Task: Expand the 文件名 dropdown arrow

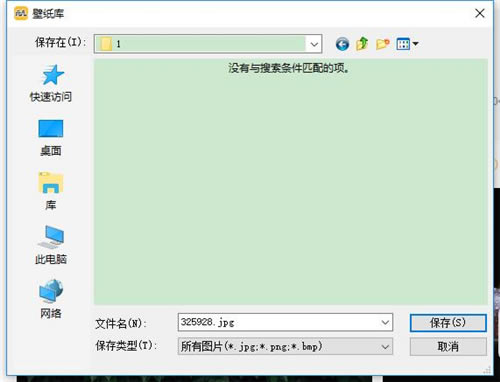Action: point(385,322)
